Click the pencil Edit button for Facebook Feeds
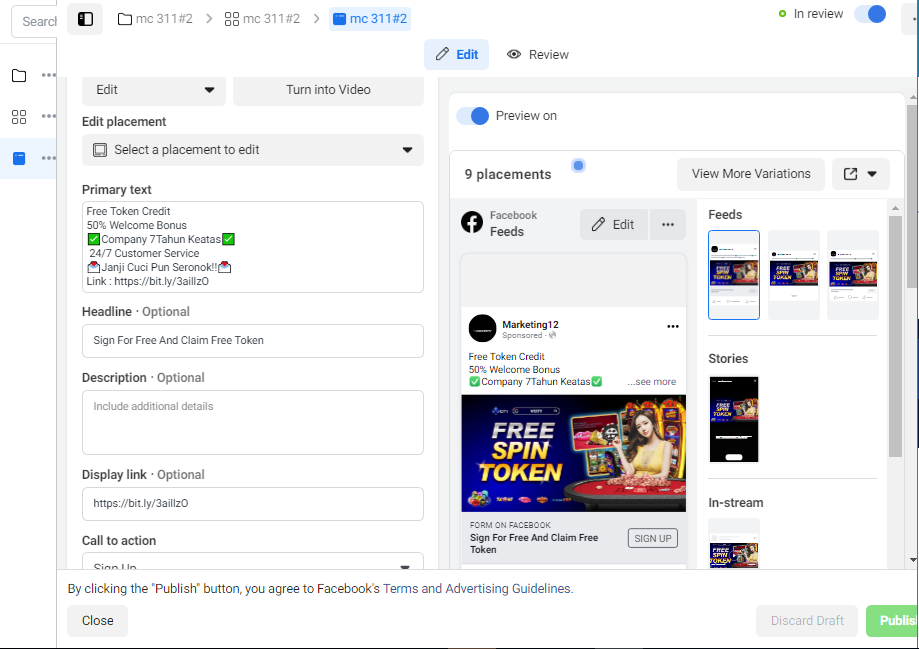The height and width of the screenshot is (649, 919). pyautogui.click(x=614, y=225)
